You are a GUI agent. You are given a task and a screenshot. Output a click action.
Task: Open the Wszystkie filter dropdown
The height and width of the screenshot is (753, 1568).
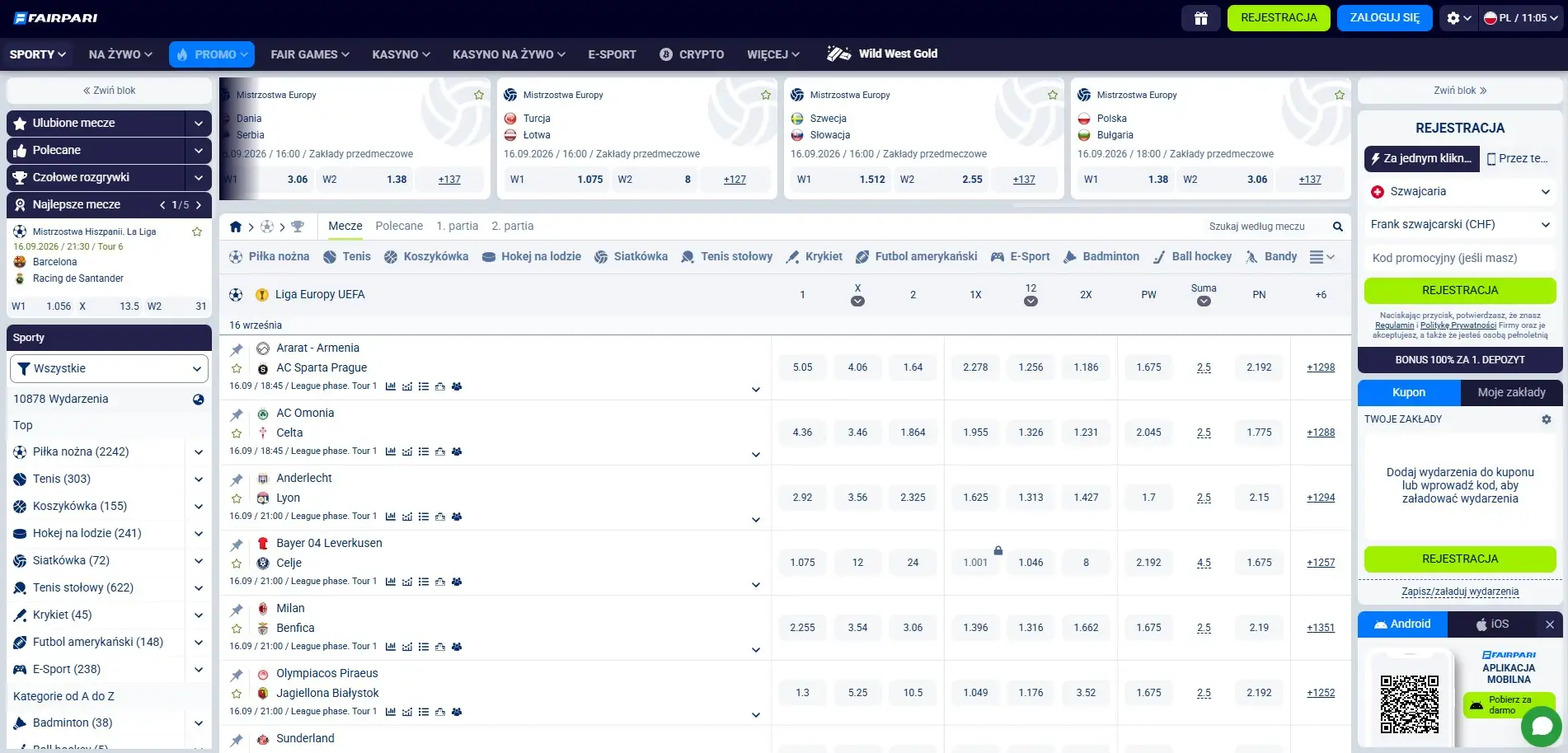coord(109,369)
